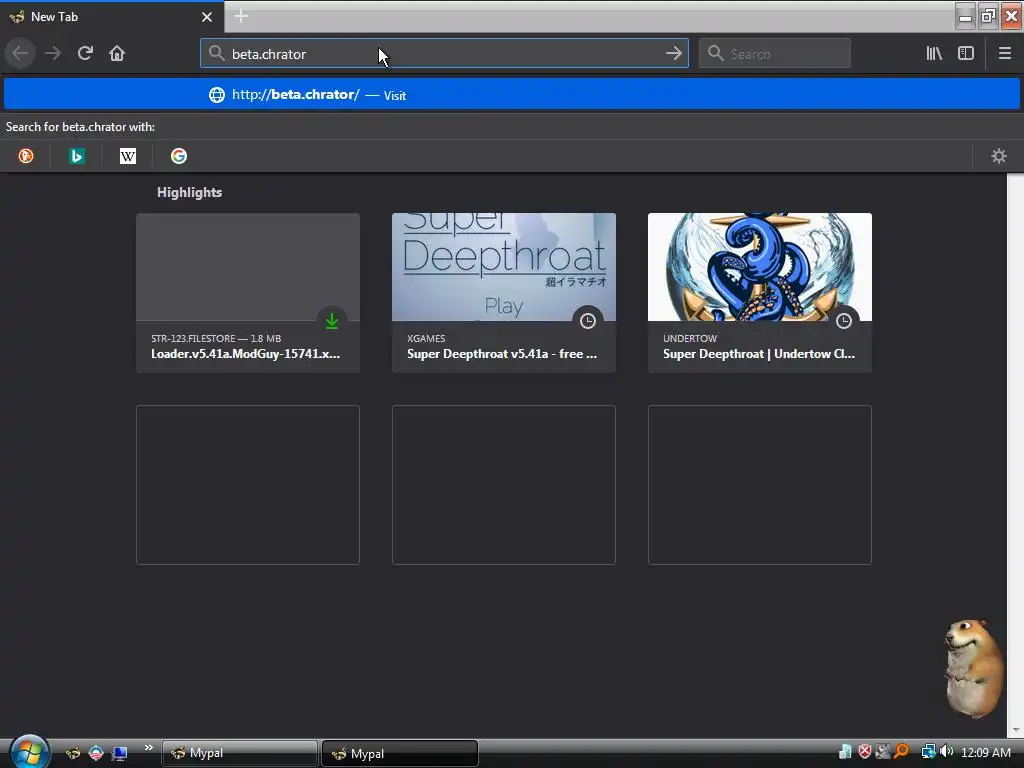The height and width of the screenshot is (768, 1024).
Task: Search with the DuckDuckGo engine icon
Action: point(26,156)
